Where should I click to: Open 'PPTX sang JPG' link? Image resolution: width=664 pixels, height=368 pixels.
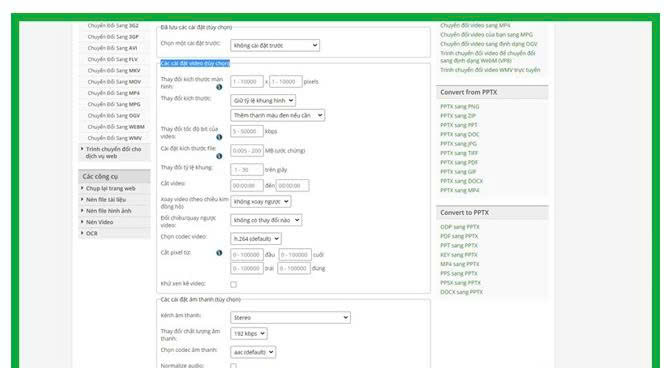459,144
